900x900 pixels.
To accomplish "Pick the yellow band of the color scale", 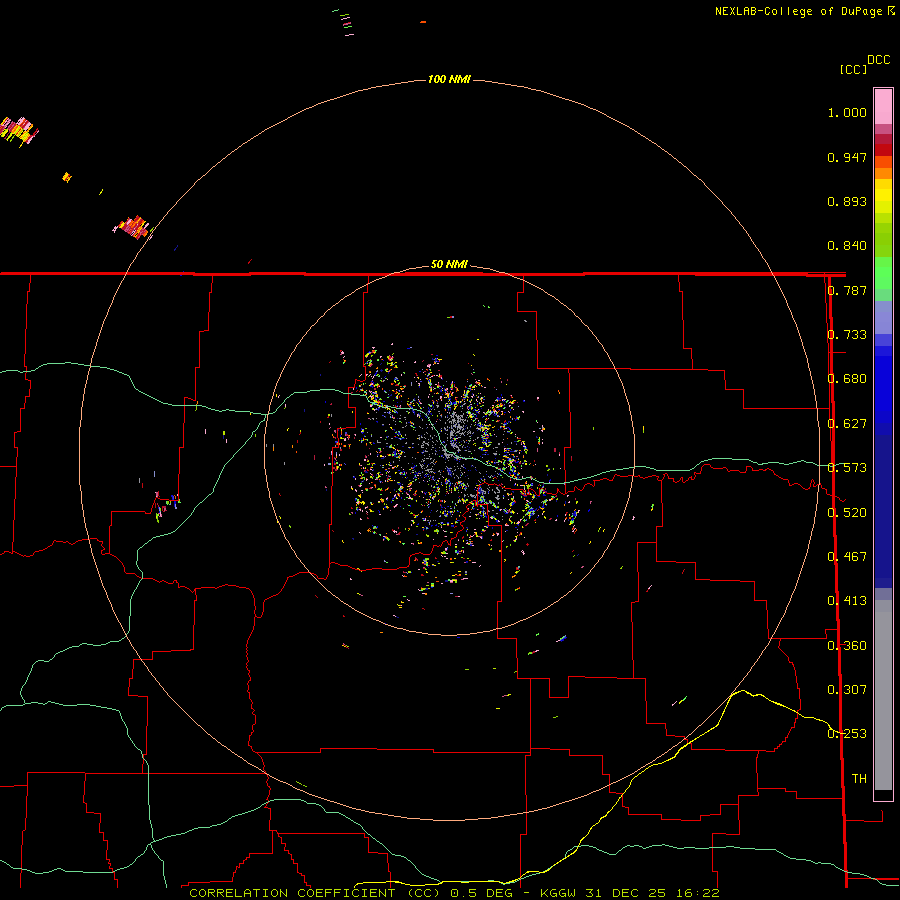I will tap(883, 196).
